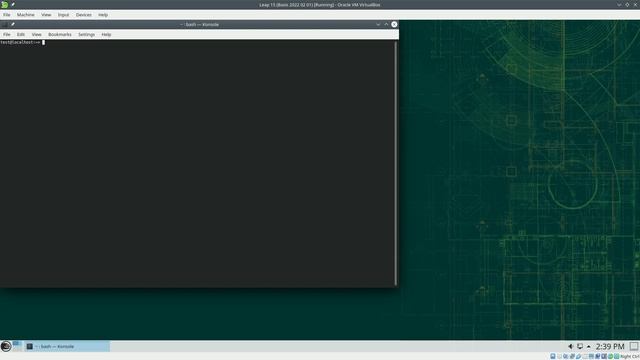This screenshot has height=360, width=640.
Task: Minimize the Konsole window
Action: 378,24
